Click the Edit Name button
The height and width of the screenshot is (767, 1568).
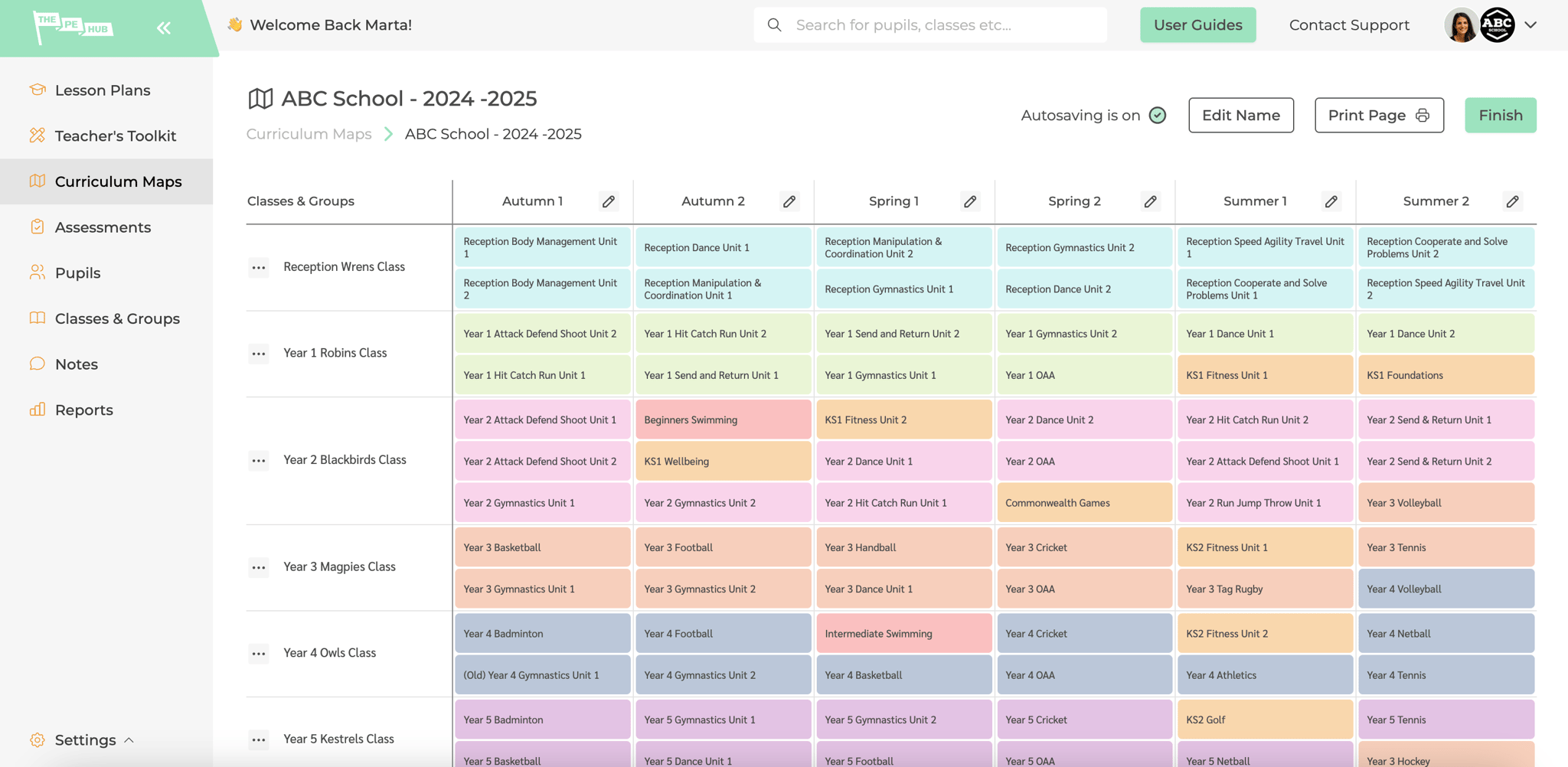[x=1240, y=115]
